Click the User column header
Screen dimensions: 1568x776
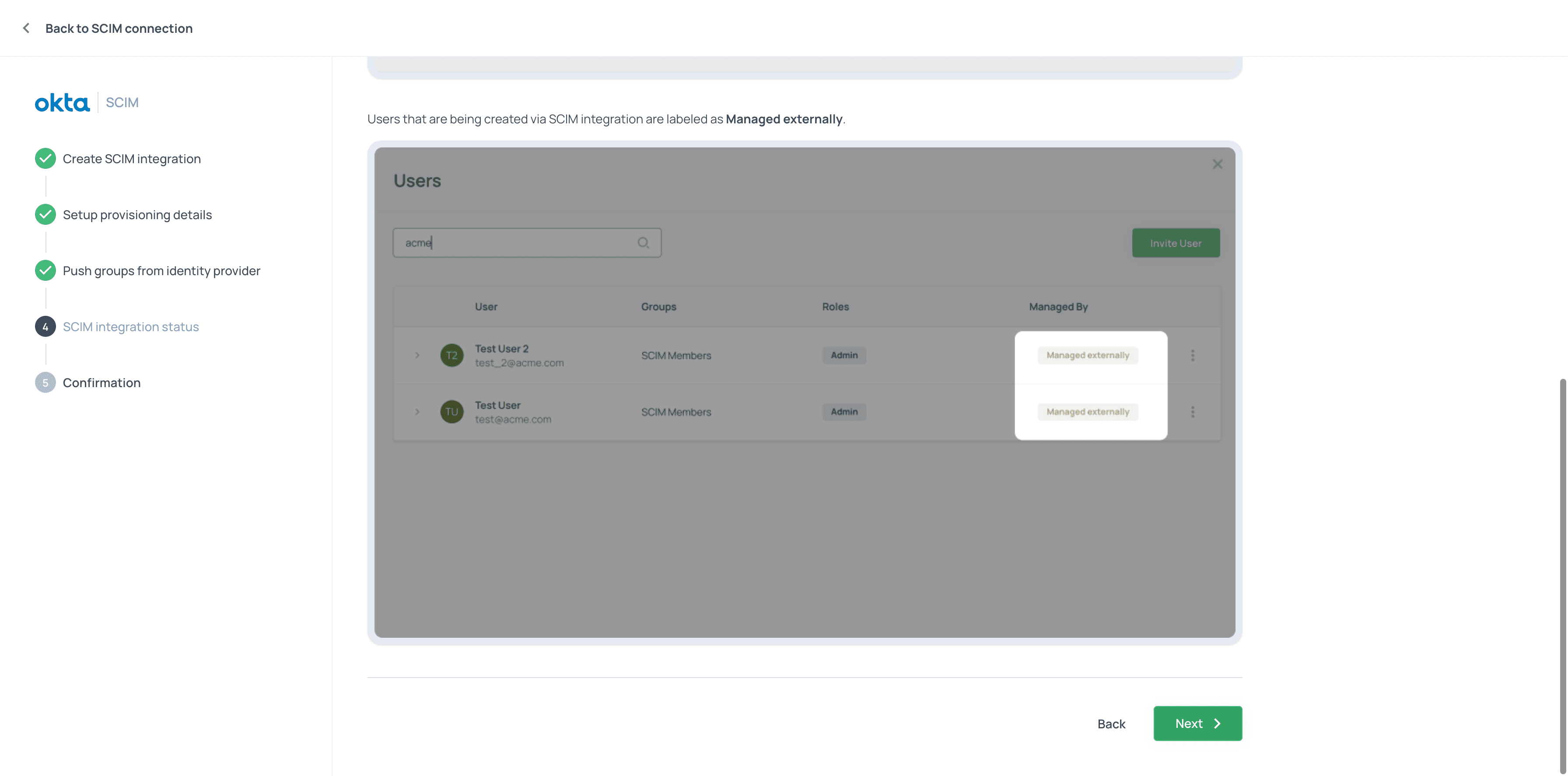point(486,307)
